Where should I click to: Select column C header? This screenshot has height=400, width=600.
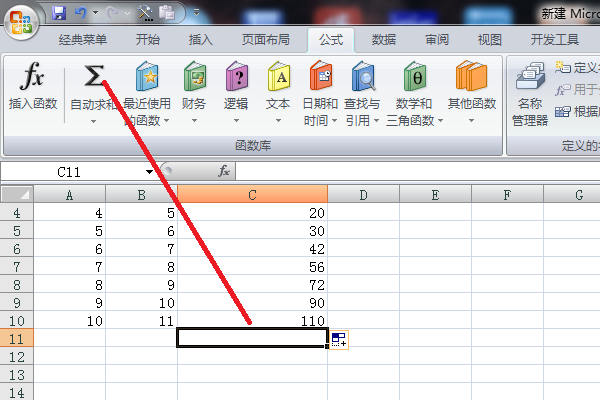252,194
